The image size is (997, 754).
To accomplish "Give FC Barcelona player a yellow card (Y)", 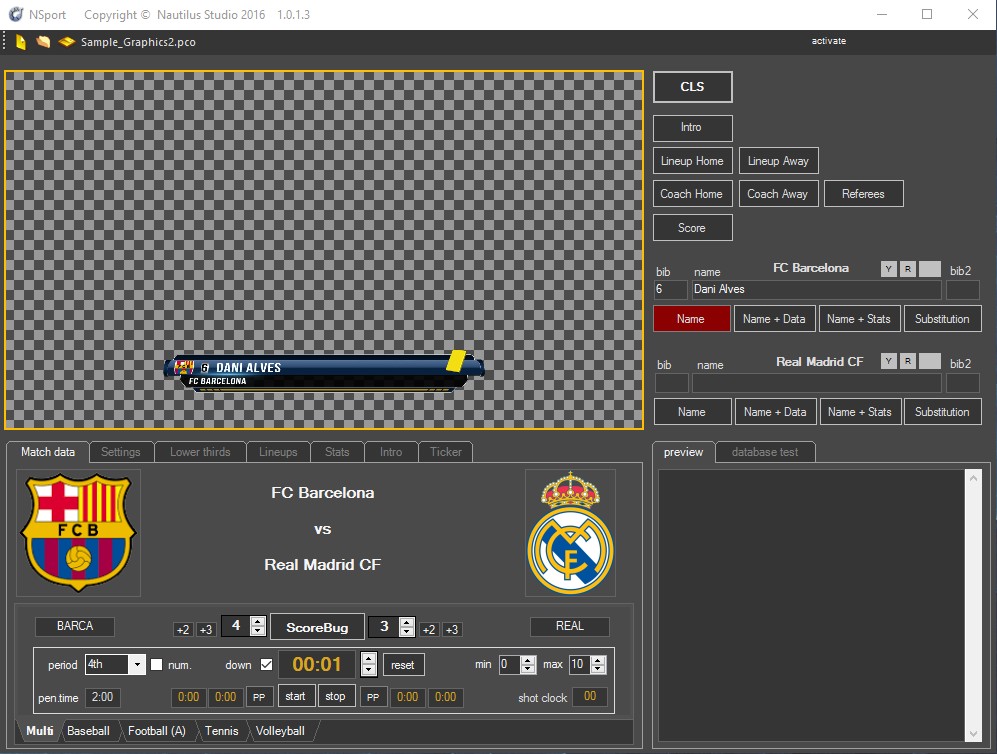I will (x=889, y=269).
